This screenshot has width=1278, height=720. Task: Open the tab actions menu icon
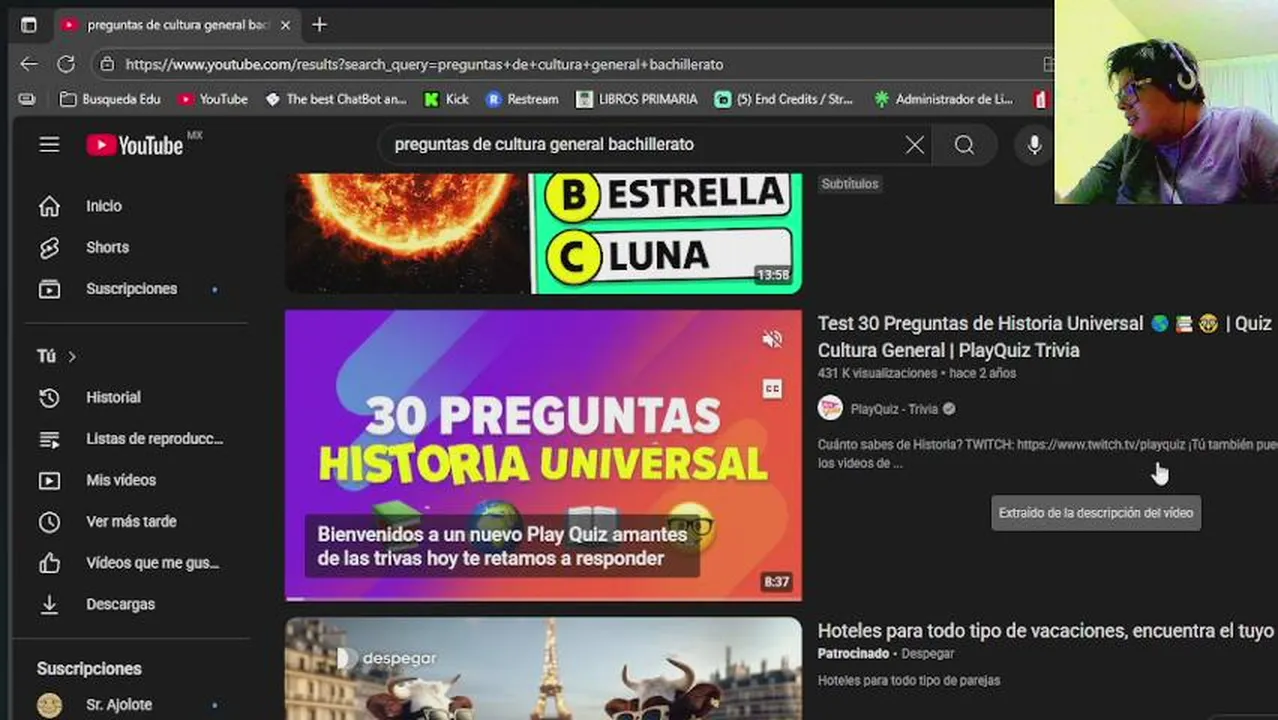(28, 25)
